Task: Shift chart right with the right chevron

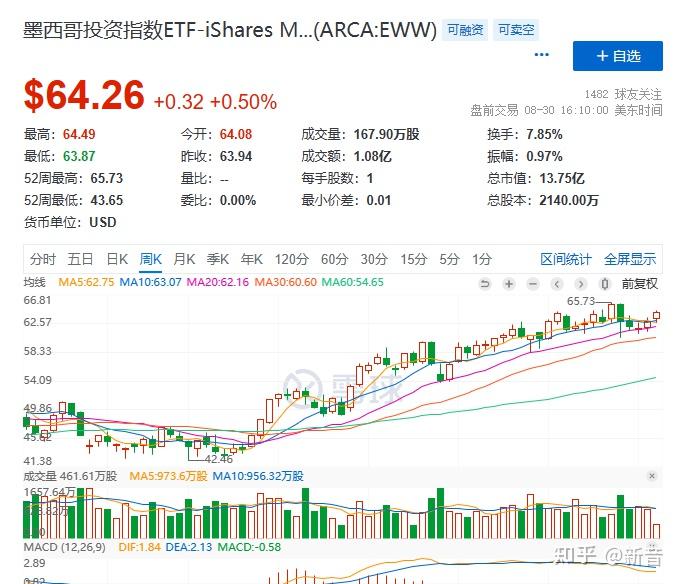Action: pos(581,284)
